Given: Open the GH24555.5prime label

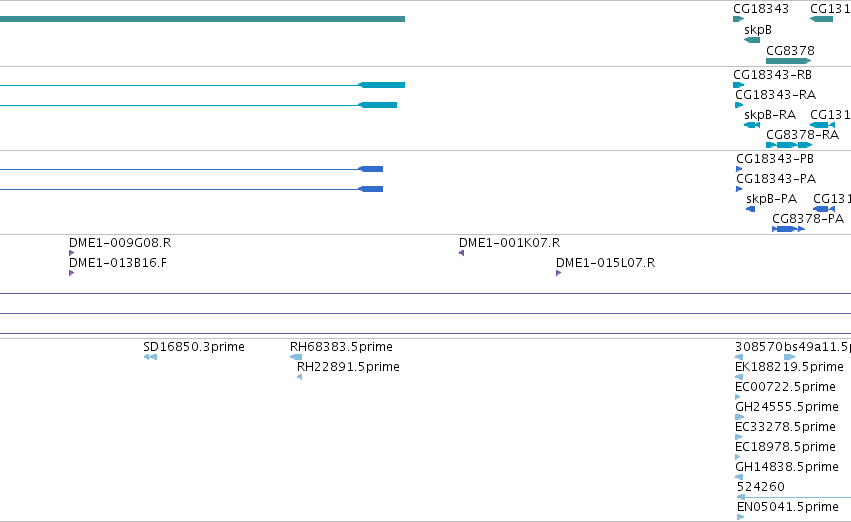Looking at the screenshot, I should (786, 406).
